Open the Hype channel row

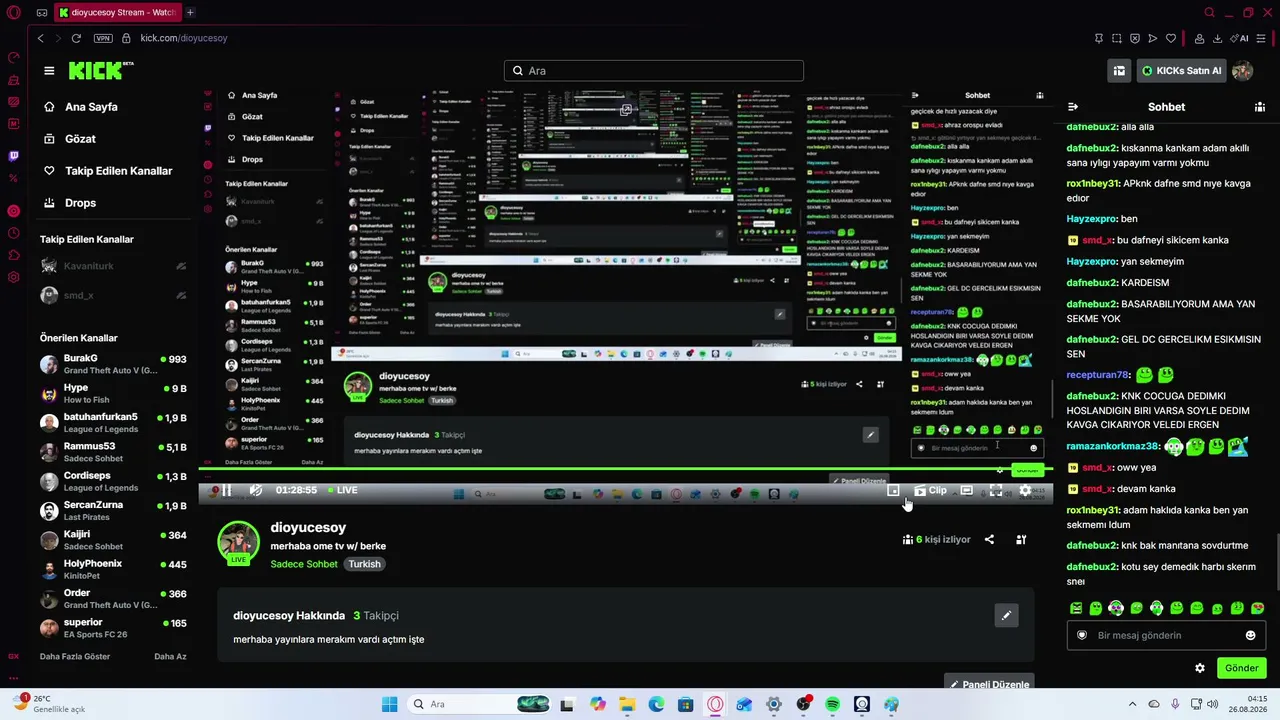(114, 393)
